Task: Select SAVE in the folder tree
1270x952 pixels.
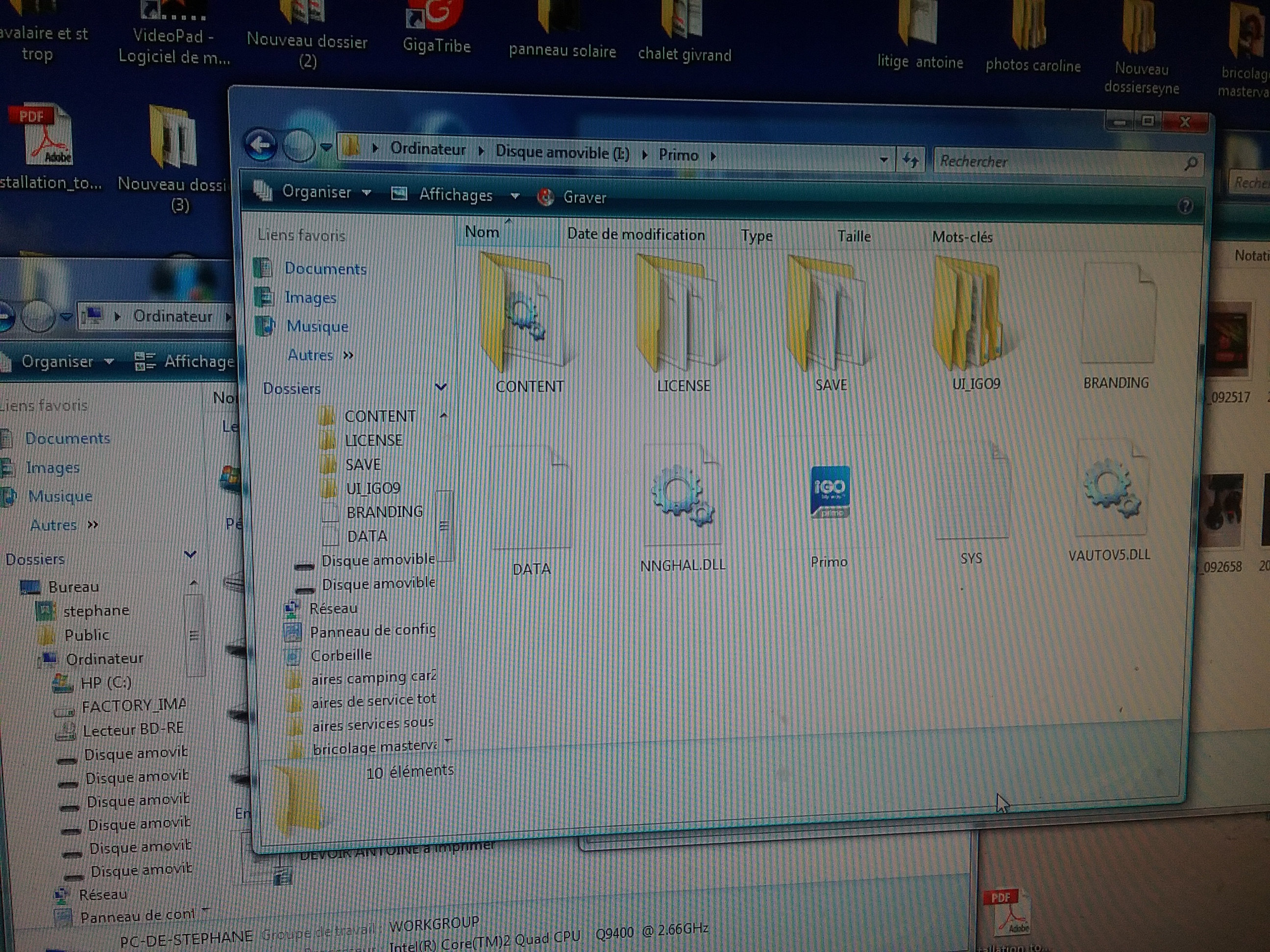Action: pos(363,464)
